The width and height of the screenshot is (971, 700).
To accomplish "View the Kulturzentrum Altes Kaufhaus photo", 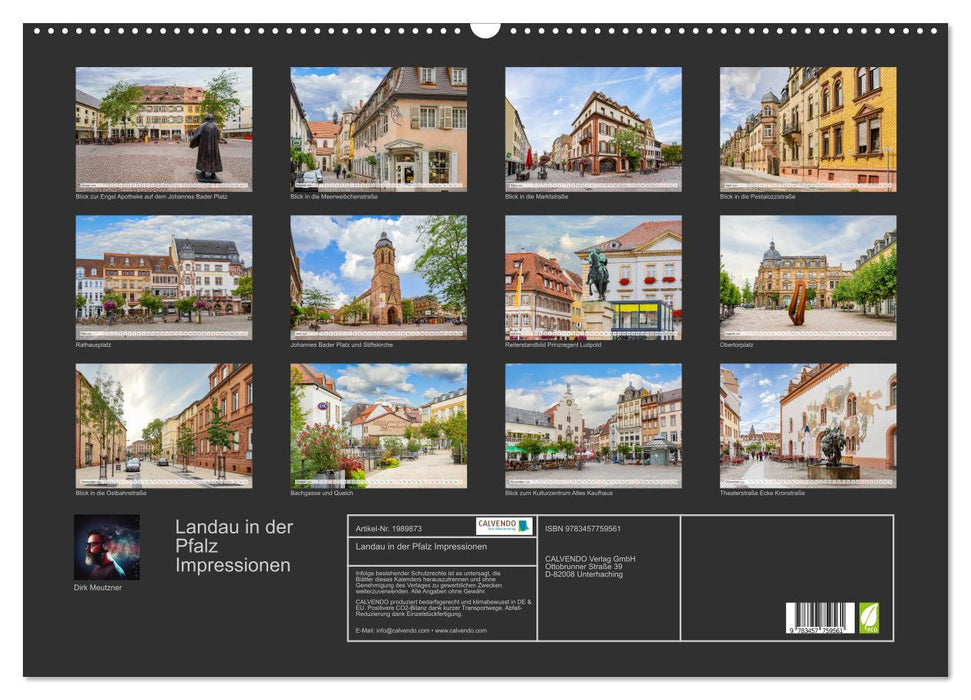I will point(593,425).
